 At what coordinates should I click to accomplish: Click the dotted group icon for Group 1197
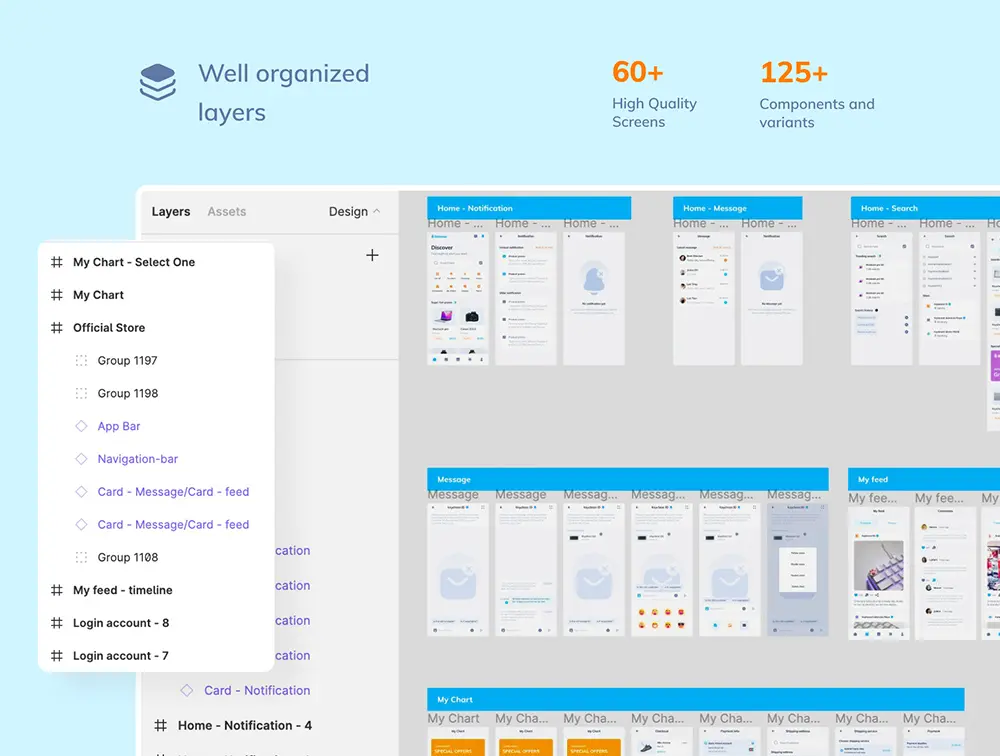point(82,361)
